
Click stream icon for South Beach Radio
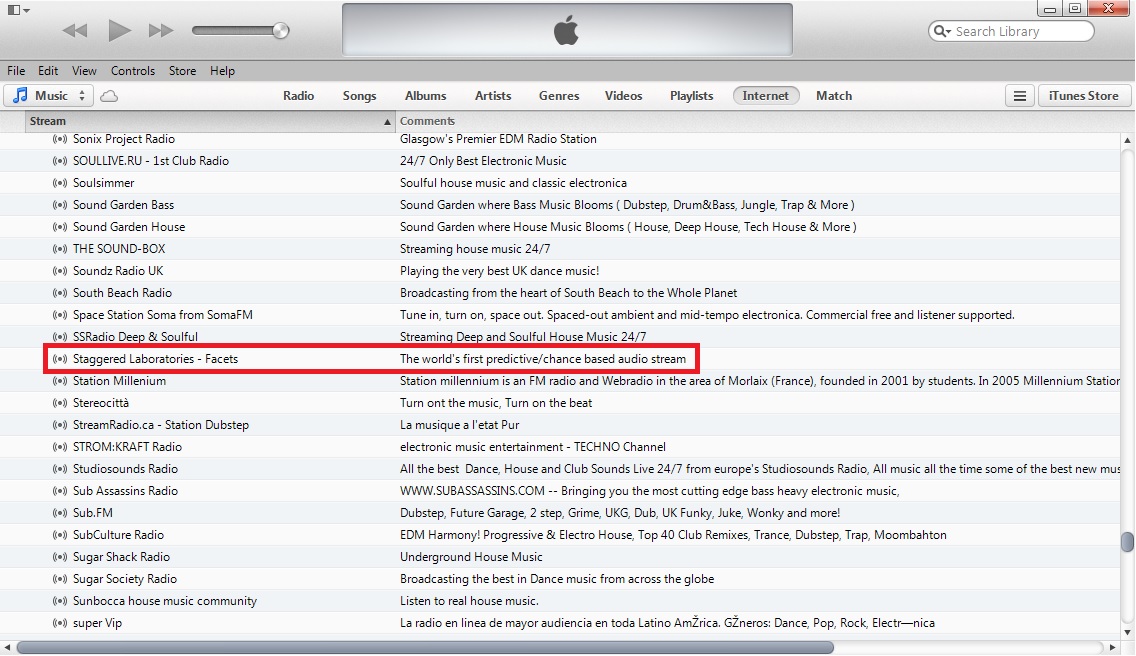tap(60, 293)
